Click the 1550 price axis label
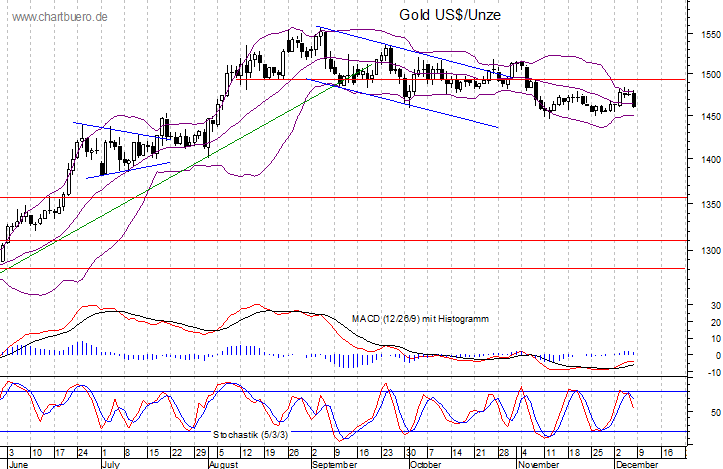The image size is (723, 469). pos(711,34)
